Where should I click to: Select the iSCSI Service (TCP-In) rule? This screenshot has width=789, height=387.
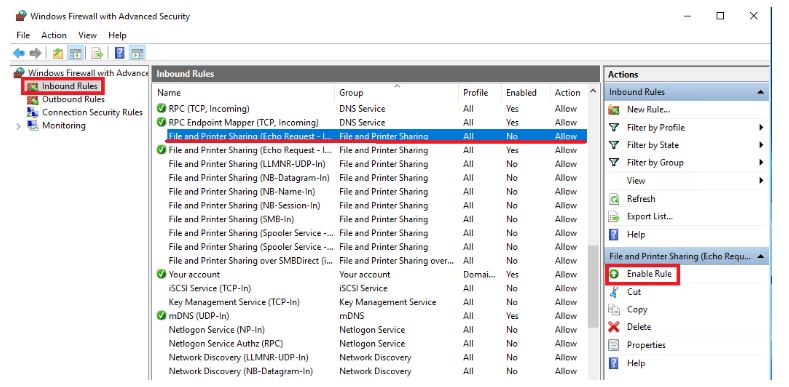click(x=370, y=288)
